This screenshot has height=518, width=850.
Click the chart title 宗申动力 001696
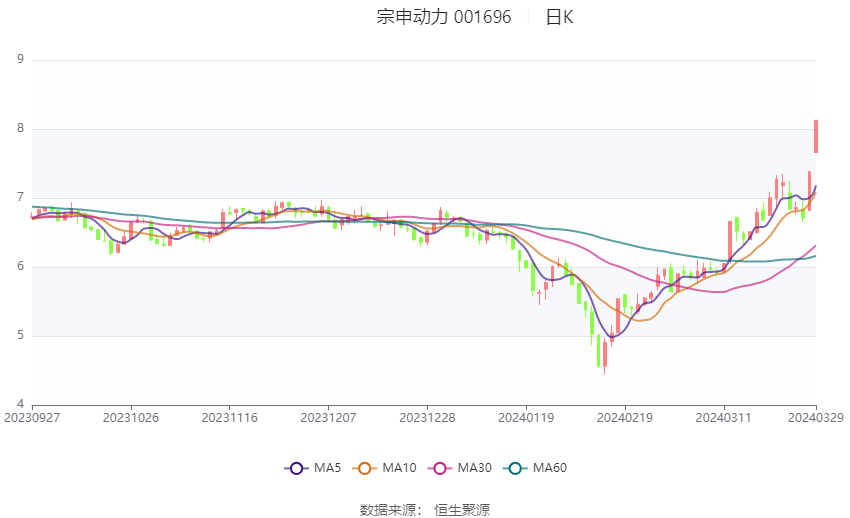tap(443, 17)
